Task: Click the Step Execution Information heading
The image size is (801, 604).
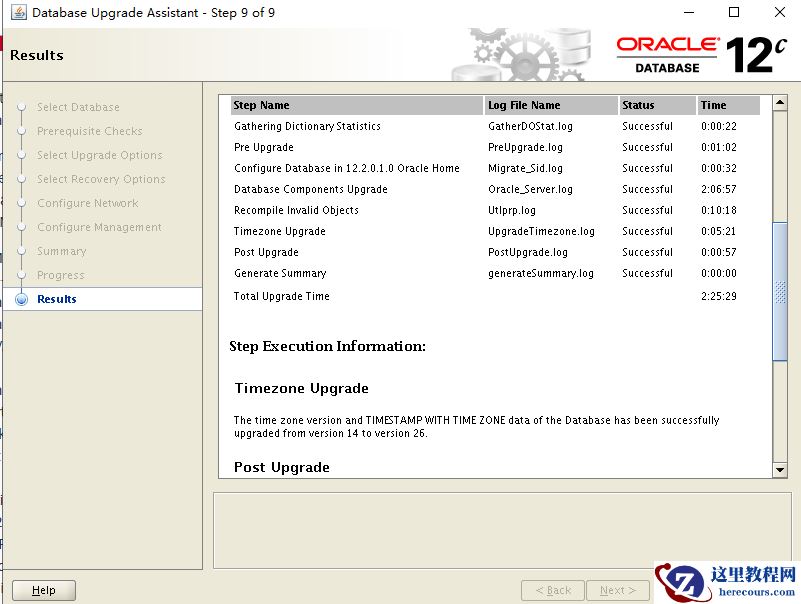Action: coord(327,346)
